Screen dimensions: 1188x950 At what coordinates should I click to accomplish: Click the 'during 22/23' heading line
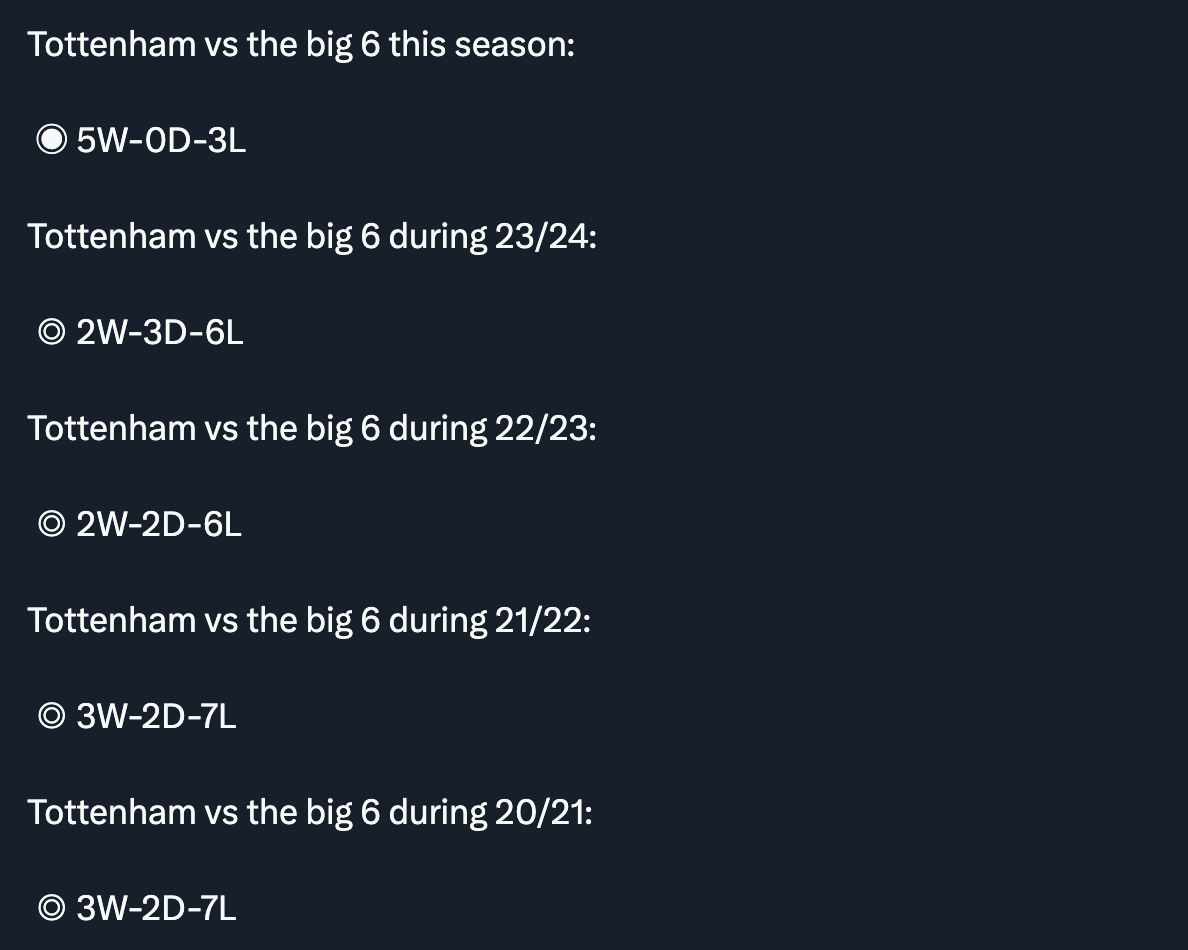[312, 429]
